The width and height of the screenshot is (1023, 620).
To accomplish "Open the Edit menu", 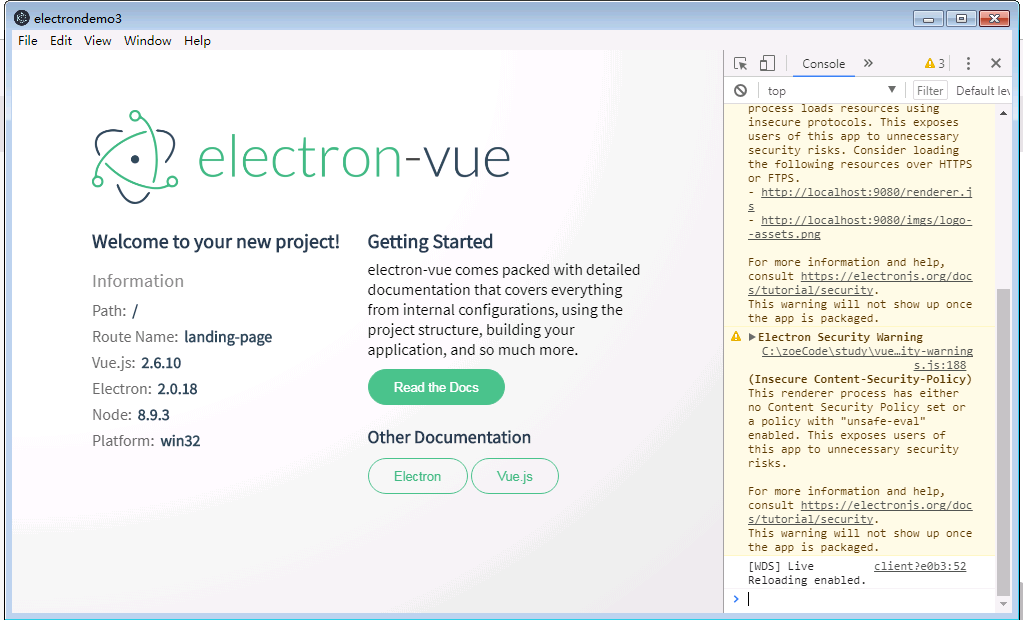I will click(61, 40).
